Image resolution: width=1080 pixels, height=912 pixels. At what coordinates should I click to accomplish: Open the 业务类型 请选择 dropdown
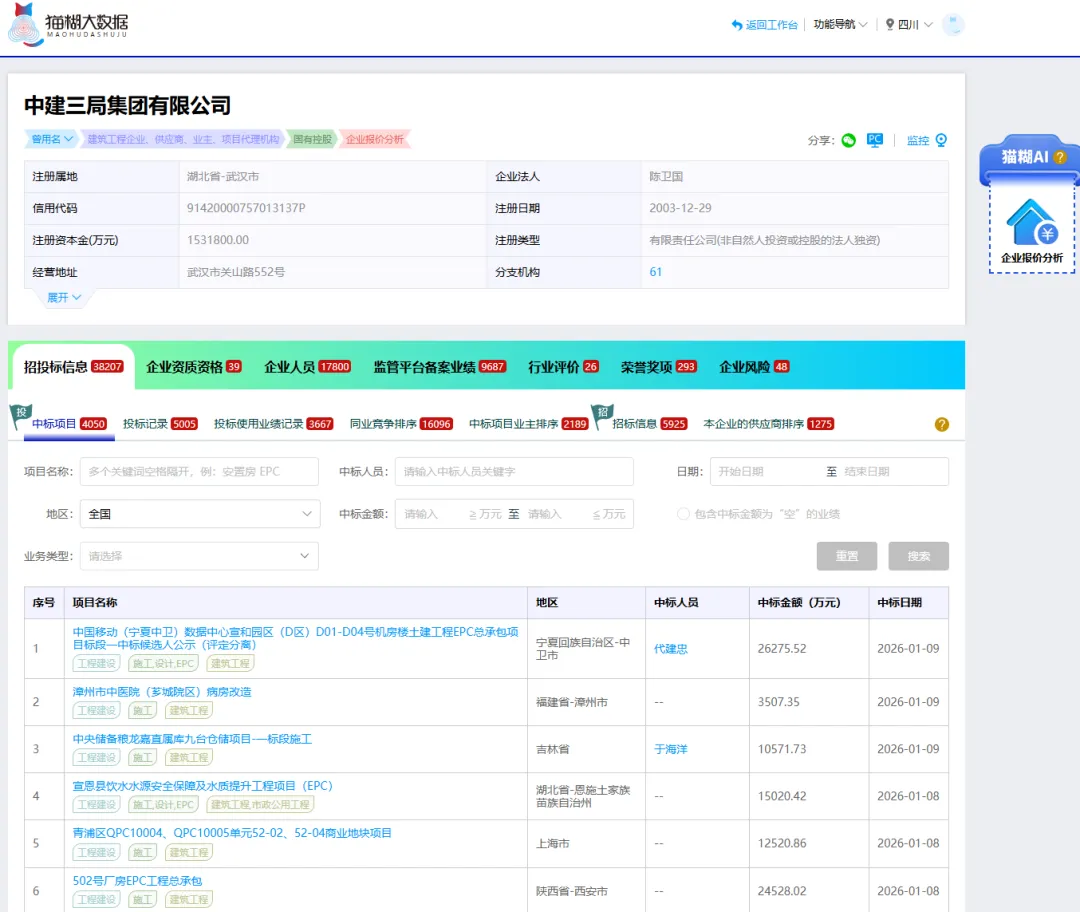coord(199,556)
